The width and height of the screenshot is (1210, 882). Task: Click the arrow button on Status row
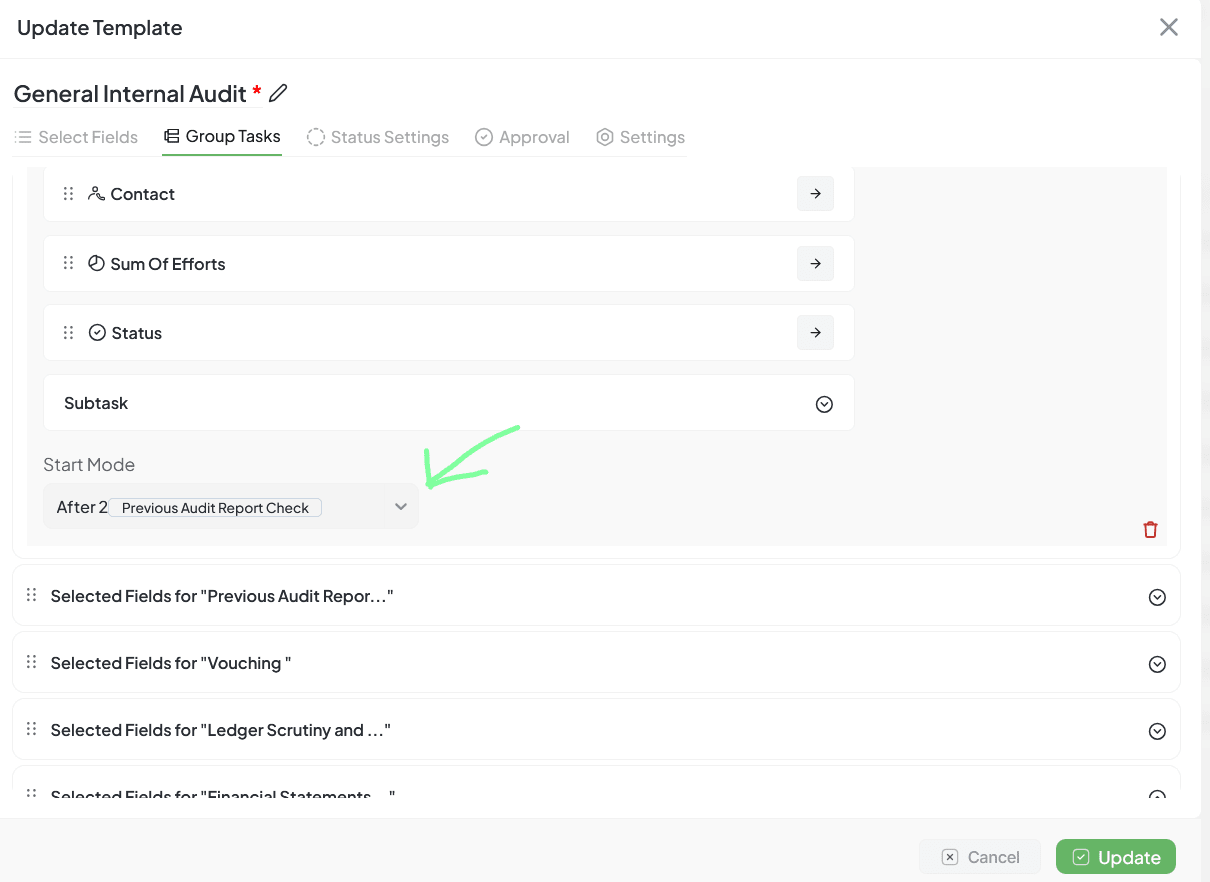tap(815, 333)
